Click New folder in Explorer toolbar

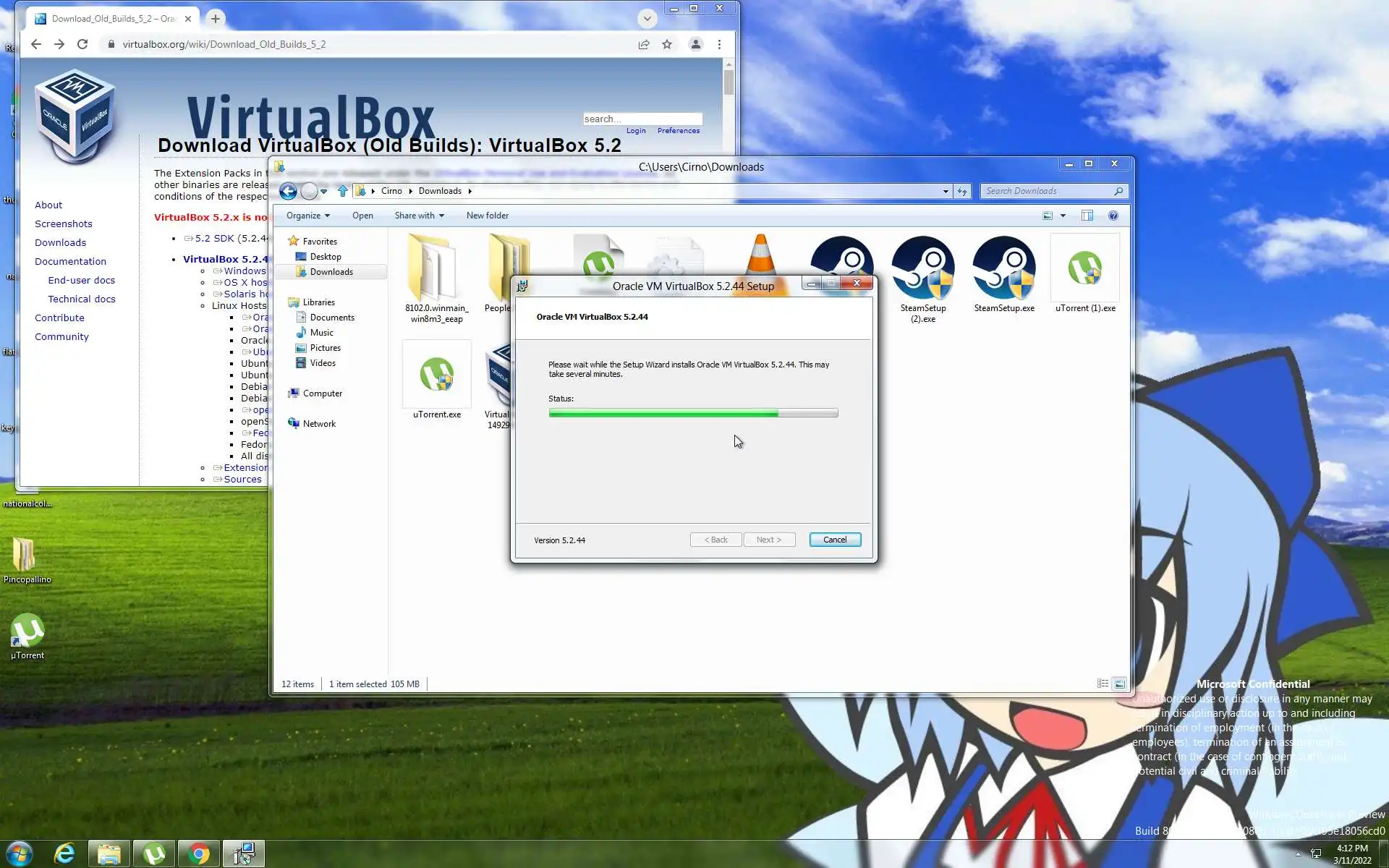coord(487,216)
